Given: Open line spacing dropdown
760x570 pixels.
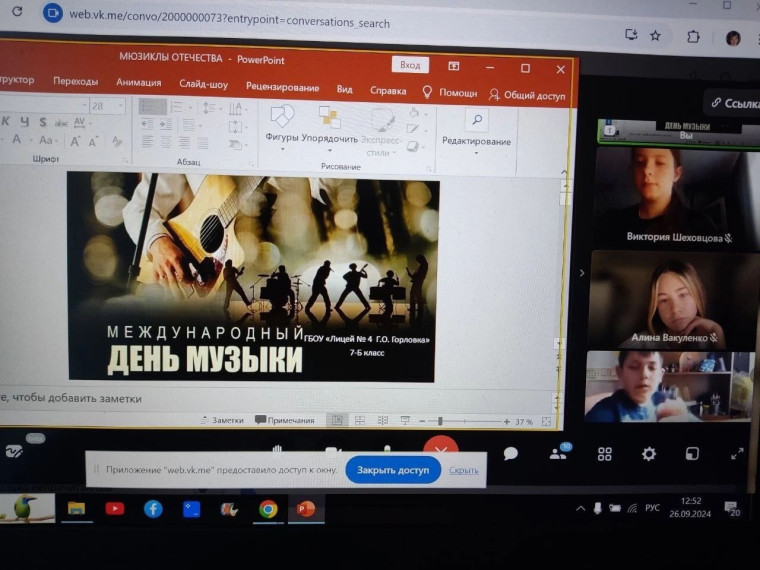Looking at the screenshot, I should click(212, 108).
